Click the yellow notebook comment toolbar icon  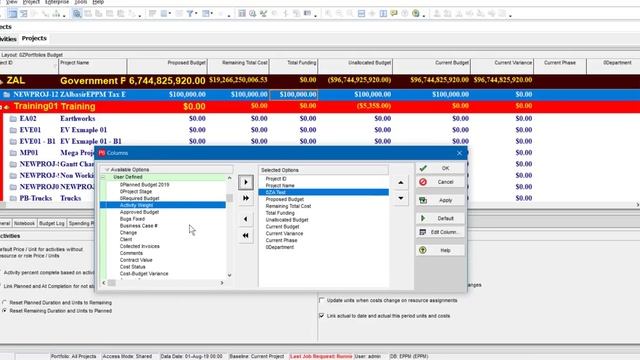394,13
